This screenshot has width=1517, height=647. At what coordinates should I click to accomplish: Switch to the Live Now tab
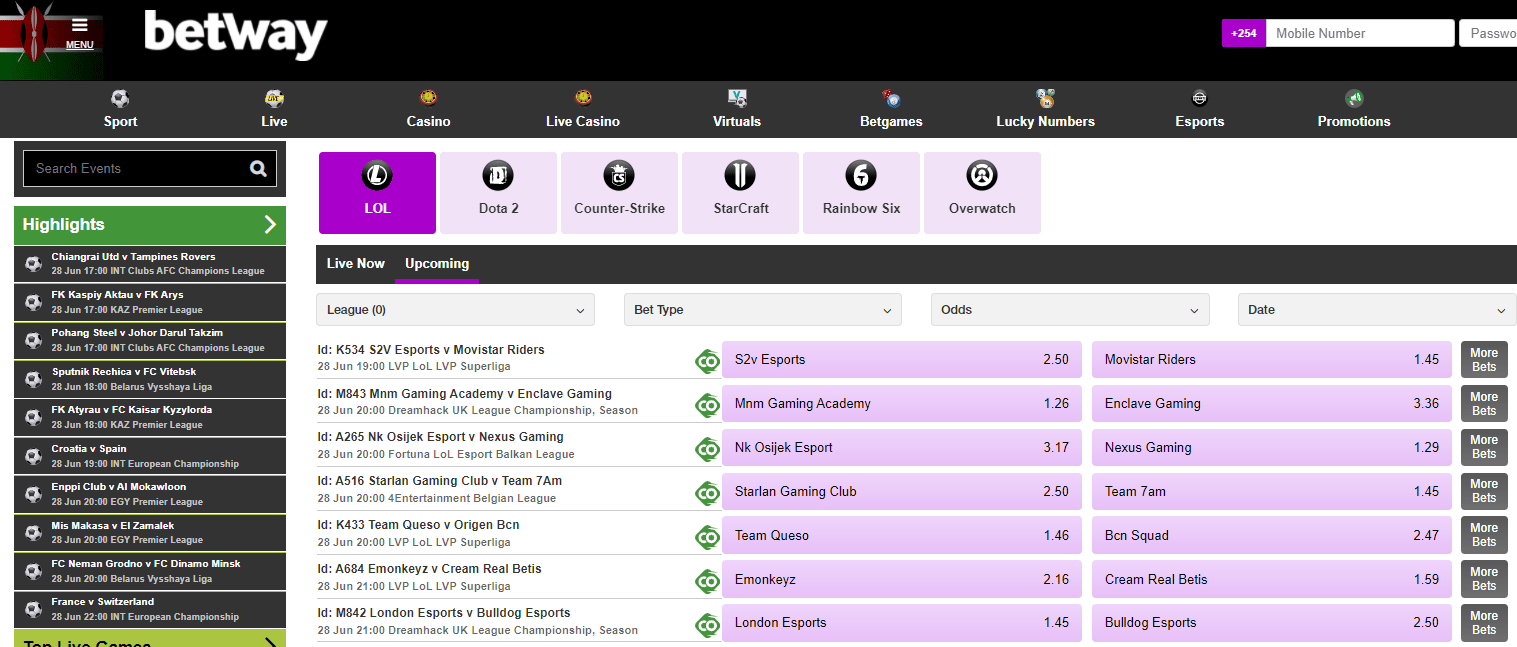[x=355, y=263]
